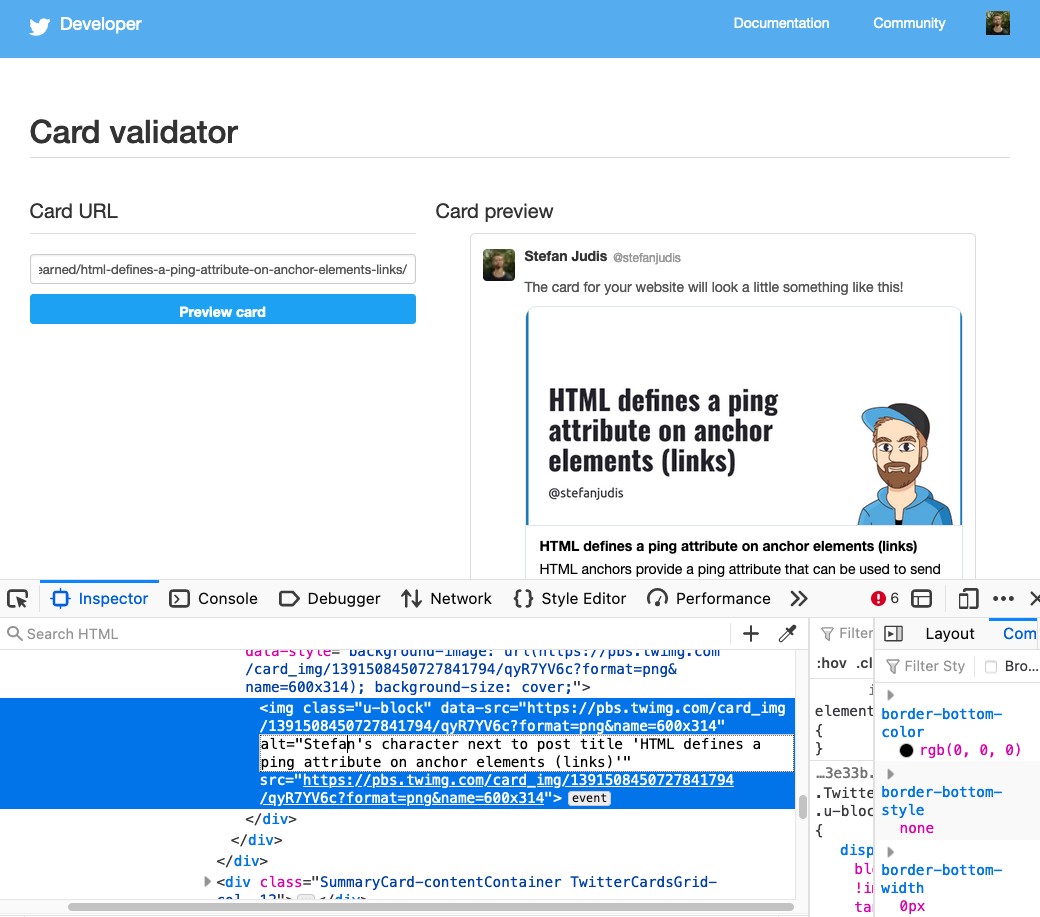The width and height of the screenshot is (1040, 917).
Task: Click the Search HTML field
Action: click(365, 634)
